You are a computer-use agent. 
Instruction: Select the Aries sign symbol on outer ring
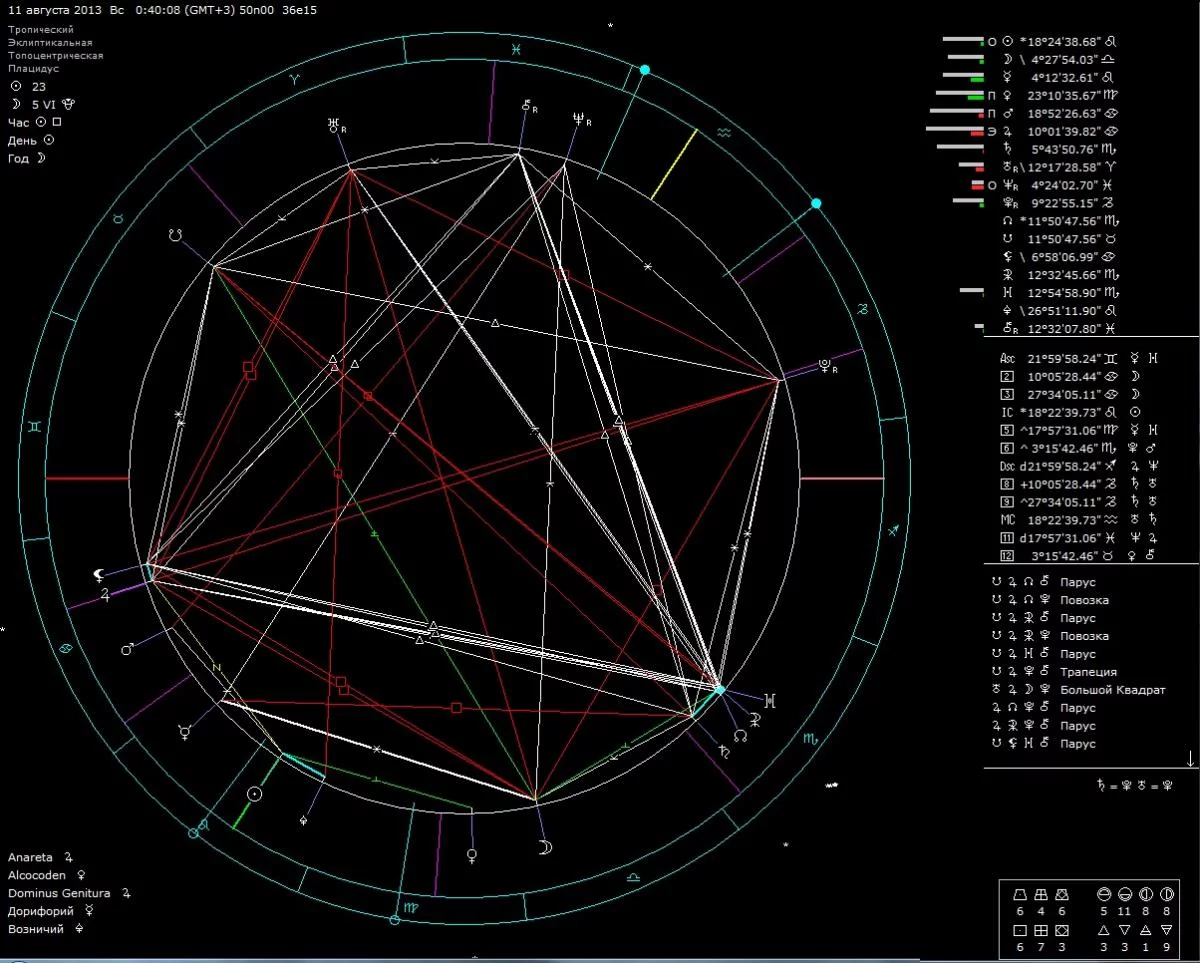click(x=294, y=77)
